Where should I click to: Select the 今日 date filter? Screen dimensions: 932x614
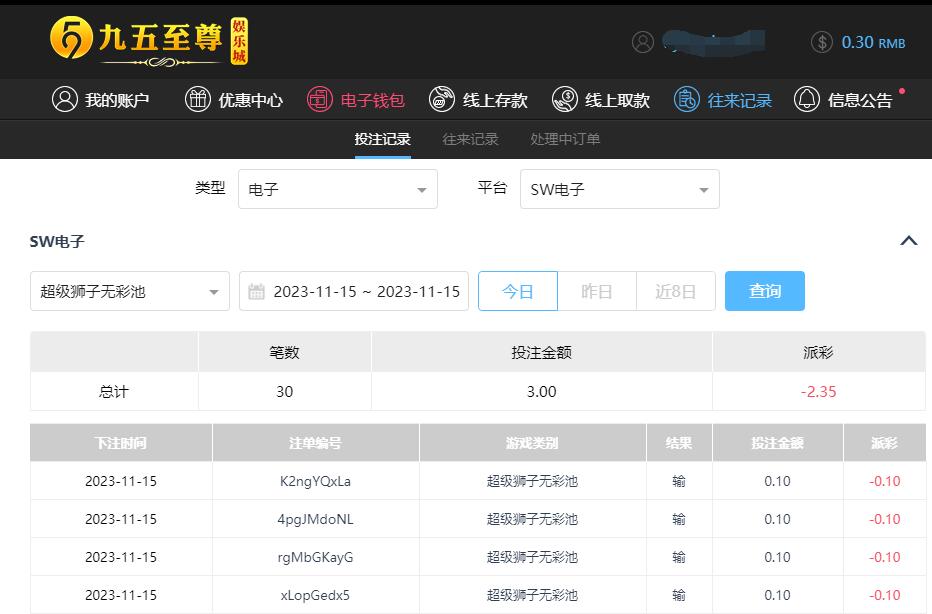518,291
